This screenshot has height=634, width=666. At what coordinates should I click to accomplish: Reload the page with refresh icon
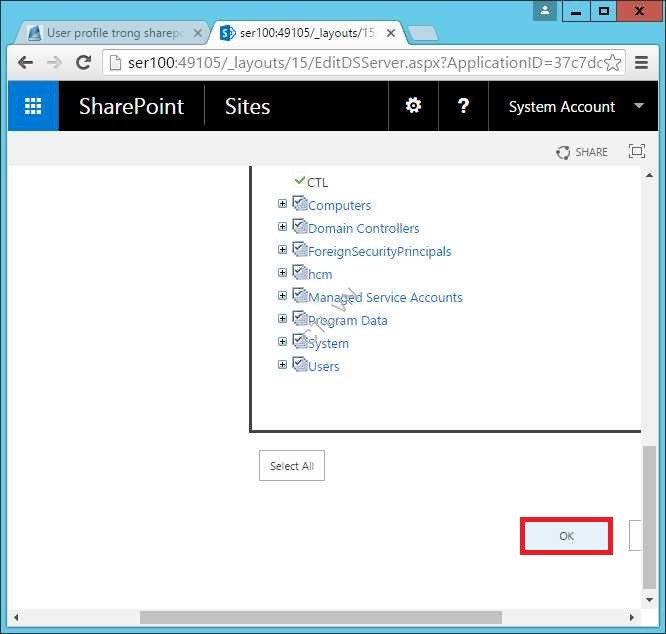[85, 62]
